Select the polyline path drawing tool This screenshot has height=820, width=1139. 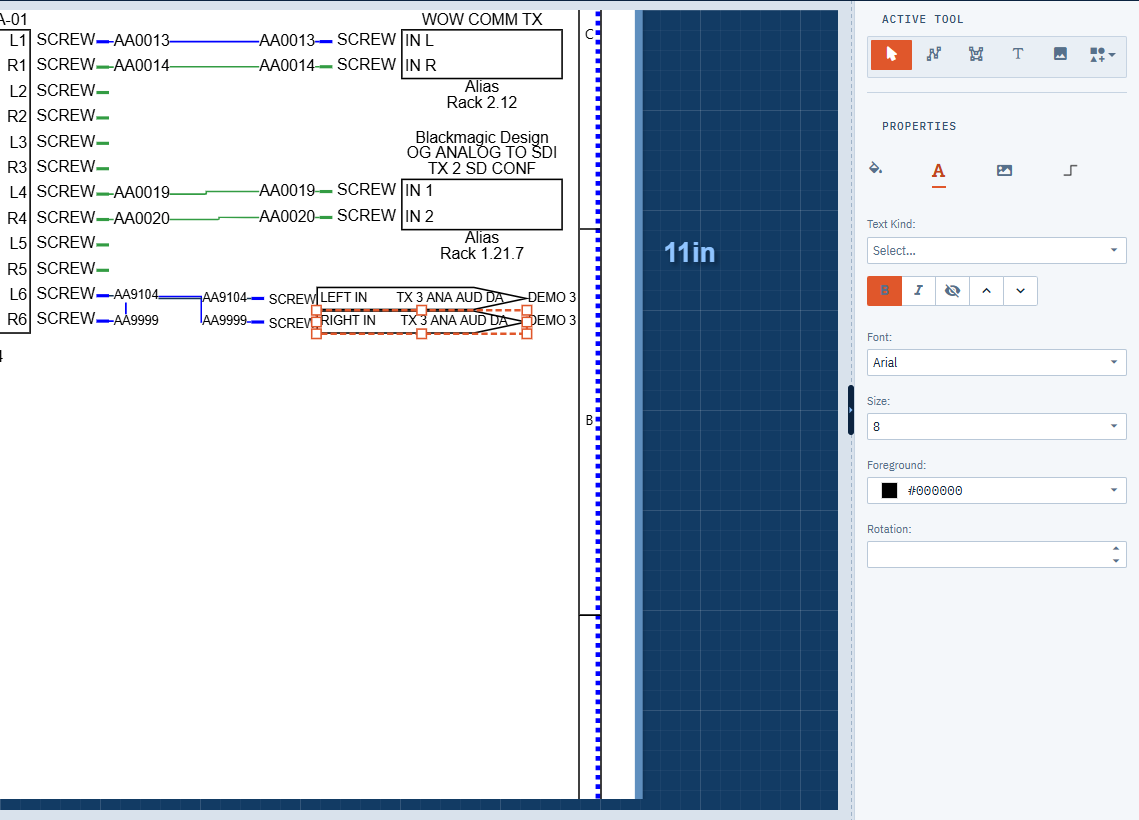(x=933, y=54)
